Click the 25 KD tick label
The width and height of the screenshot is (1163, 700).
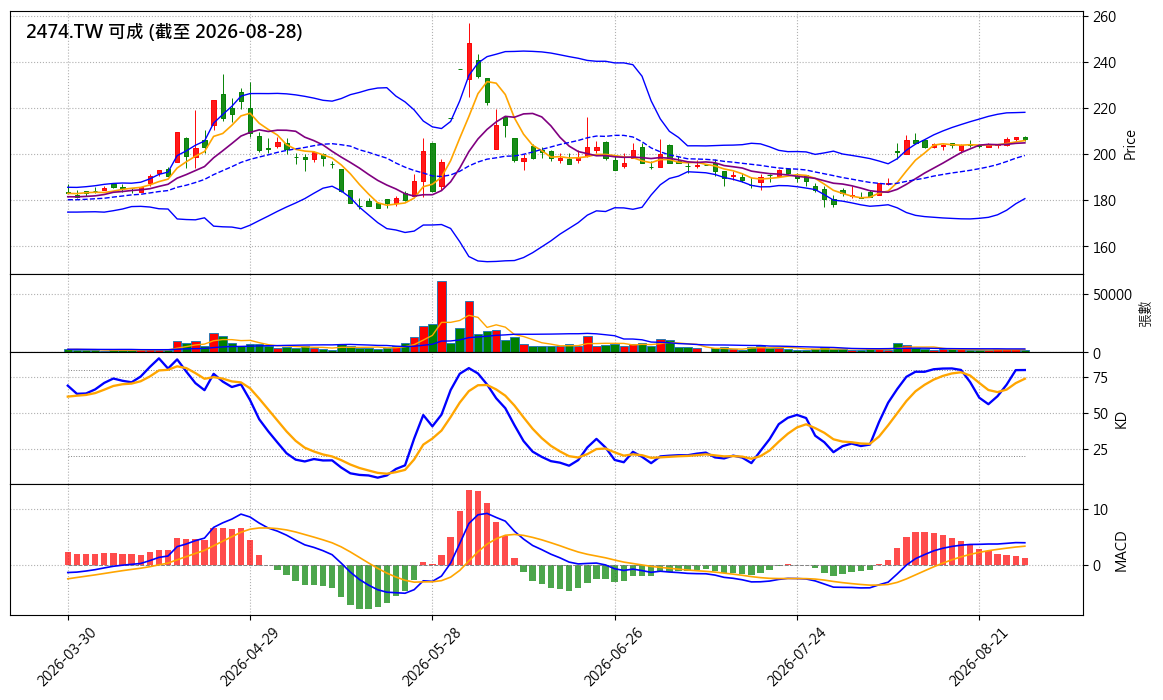point(1100,450)
